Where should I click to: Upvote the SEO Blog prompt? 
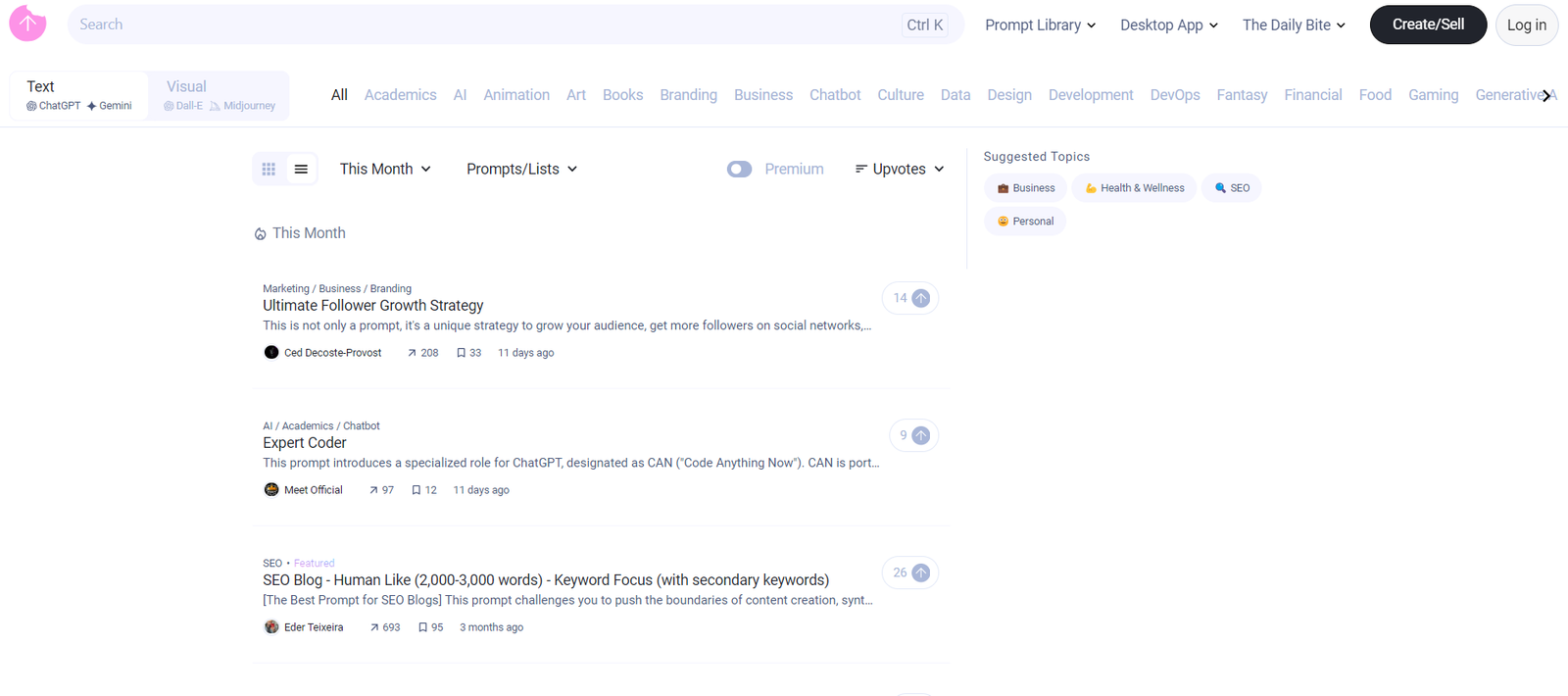pyautogui.click(x=920, y=572)
